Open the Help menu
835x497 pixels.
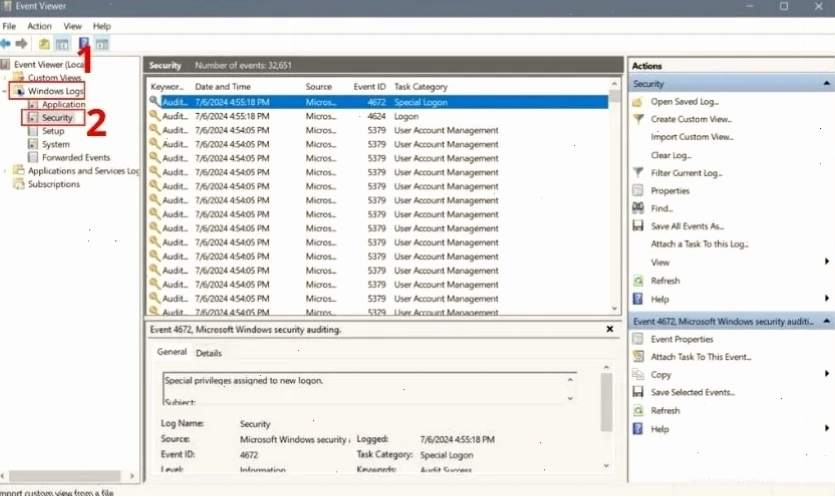click(x=102, y=26)
